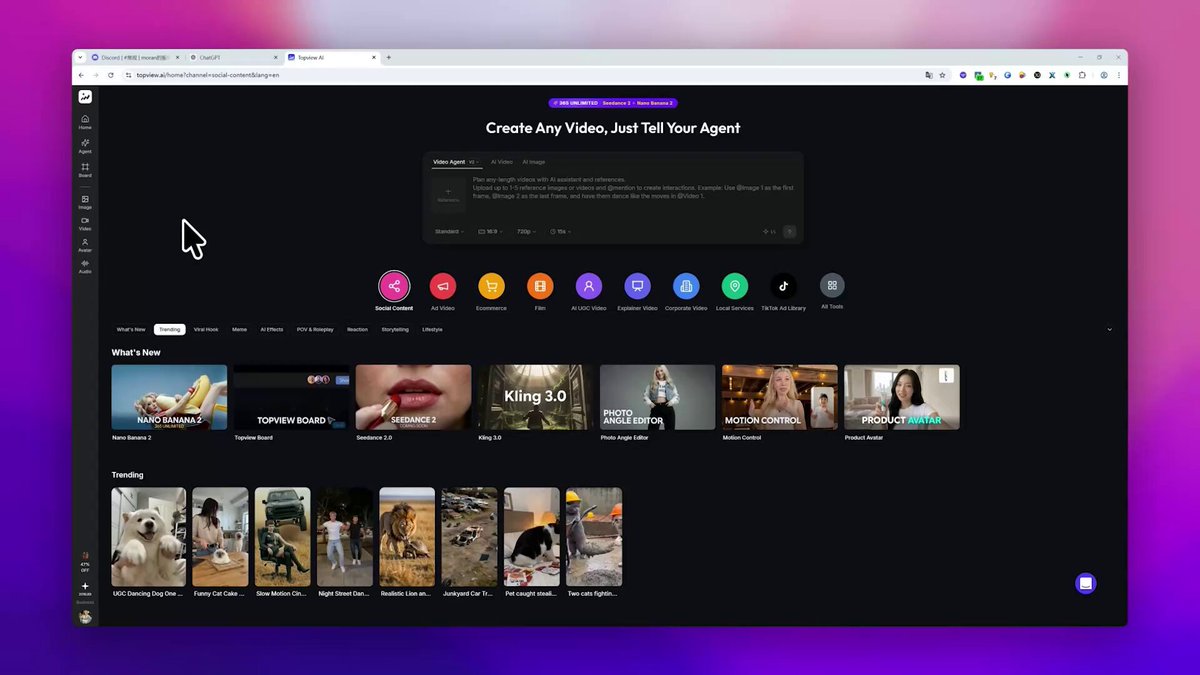
Task: Click the send arrow button in prompt box
Action: click(x=789, y=231)
